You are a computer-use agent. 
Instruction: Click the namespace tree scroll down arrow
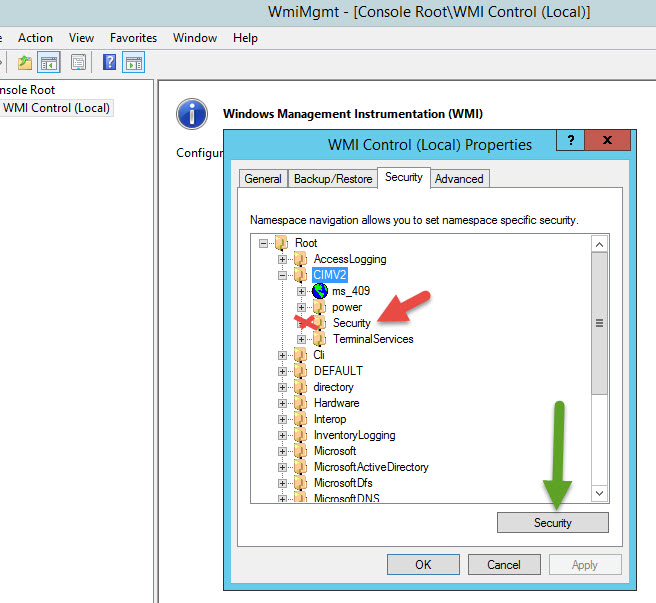(600, 493)
